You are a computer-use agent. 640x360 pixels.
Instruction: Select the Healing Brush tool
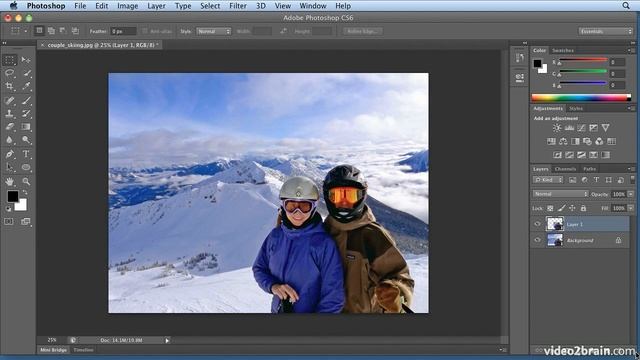point(10,100)
